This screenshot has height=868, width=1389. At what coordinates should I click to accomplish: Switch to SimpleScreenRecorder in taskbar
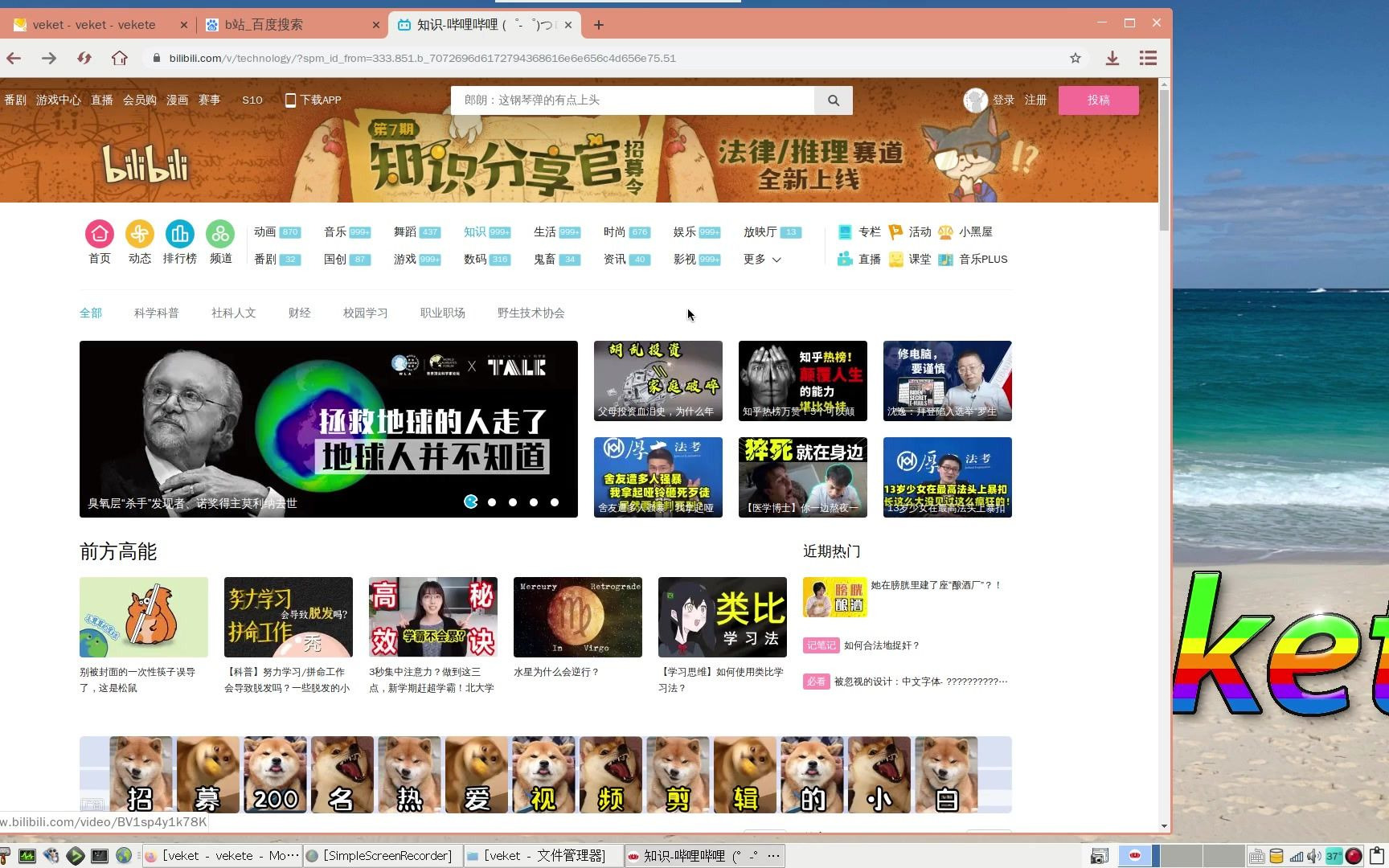[381, 856]
